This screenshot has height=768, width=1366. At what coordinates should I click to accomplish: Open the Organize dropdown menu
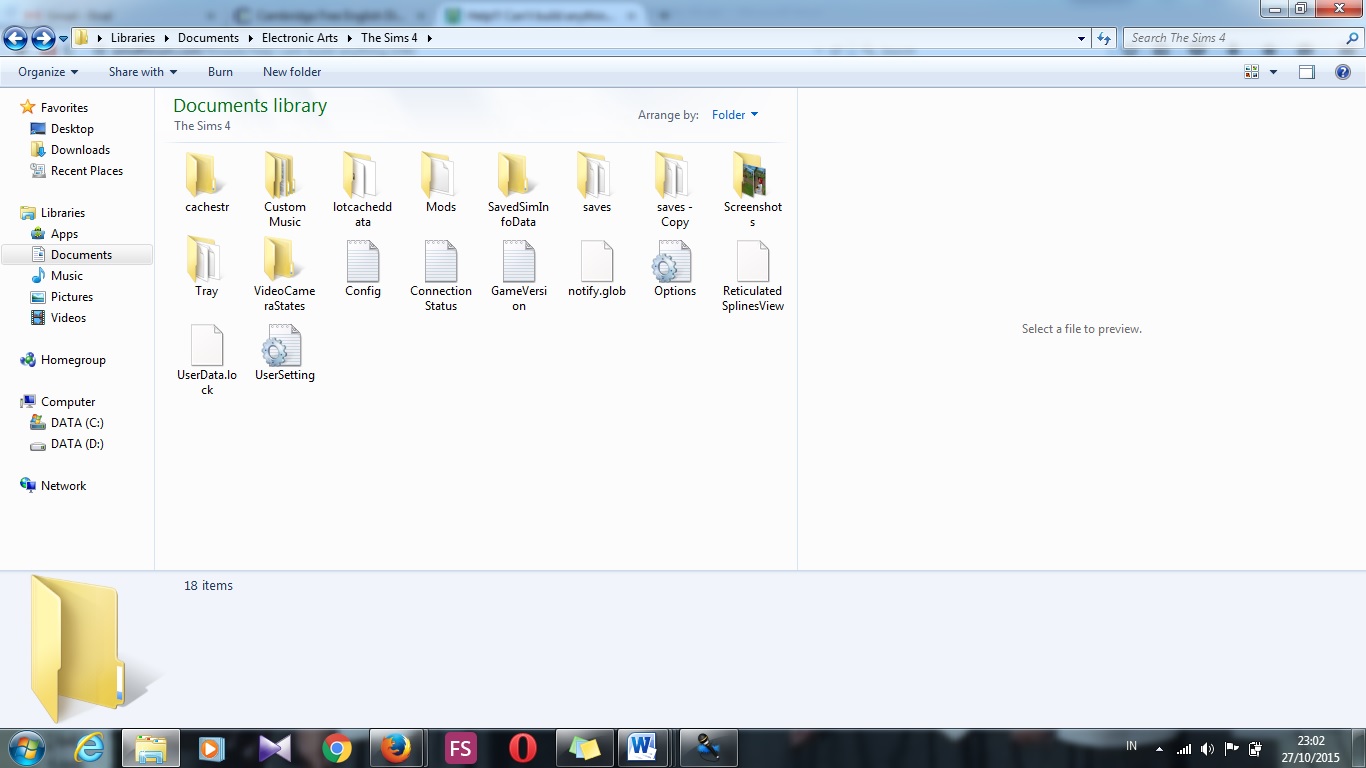(48, 72)
